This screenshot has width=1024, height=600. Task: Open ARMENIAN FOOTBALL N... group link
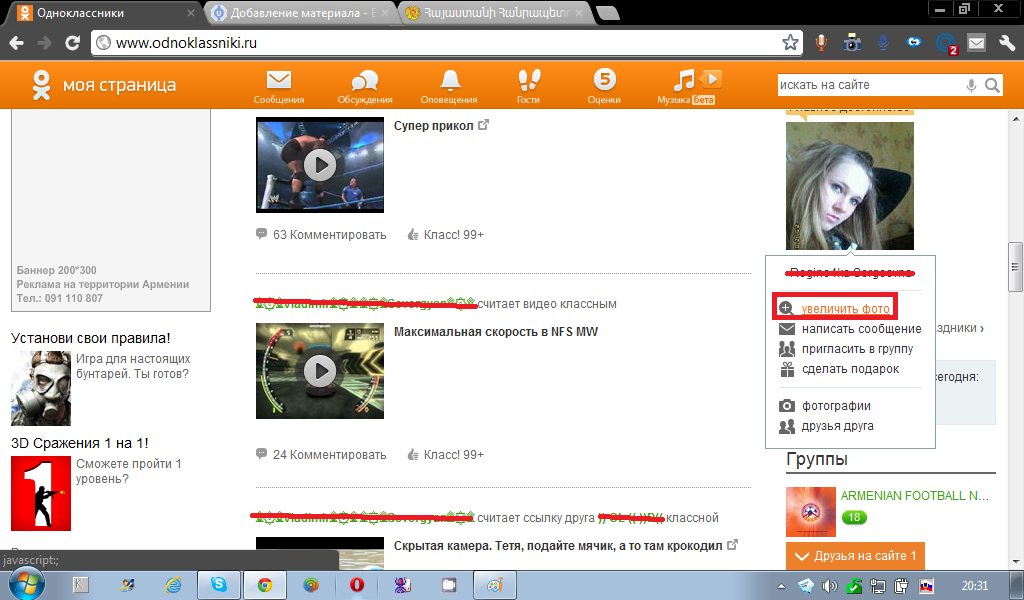tap(914, 496)
